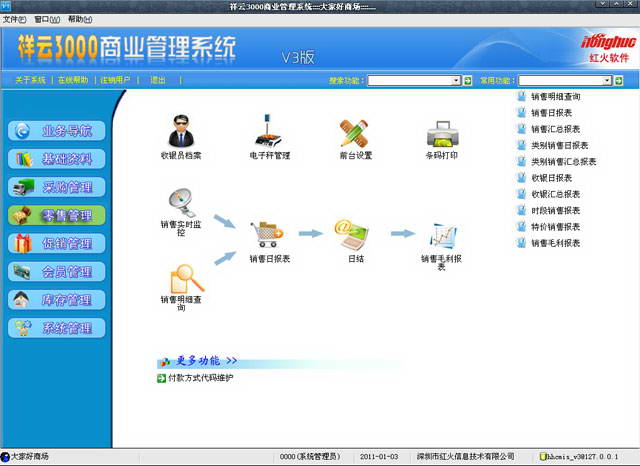This screenshot has width=640, height=466.
Task: Open the 文件 menu
Action: pos(14,19)
